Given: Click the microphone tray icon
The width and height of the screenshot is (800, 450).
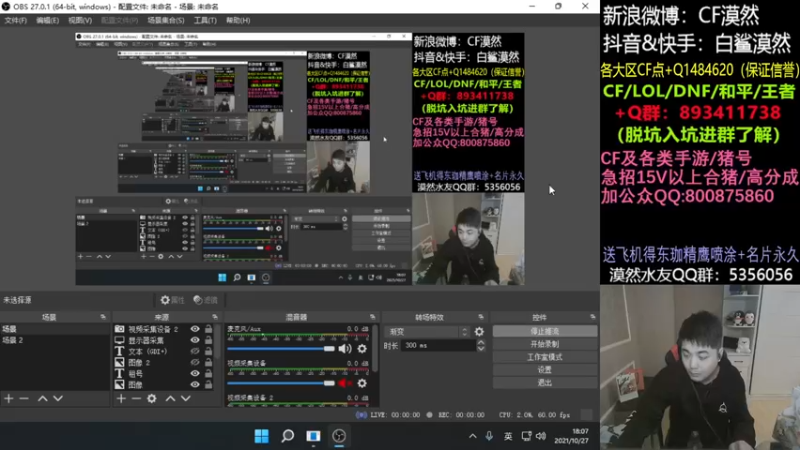Looking at the screenshot, I should click(489, 436).
